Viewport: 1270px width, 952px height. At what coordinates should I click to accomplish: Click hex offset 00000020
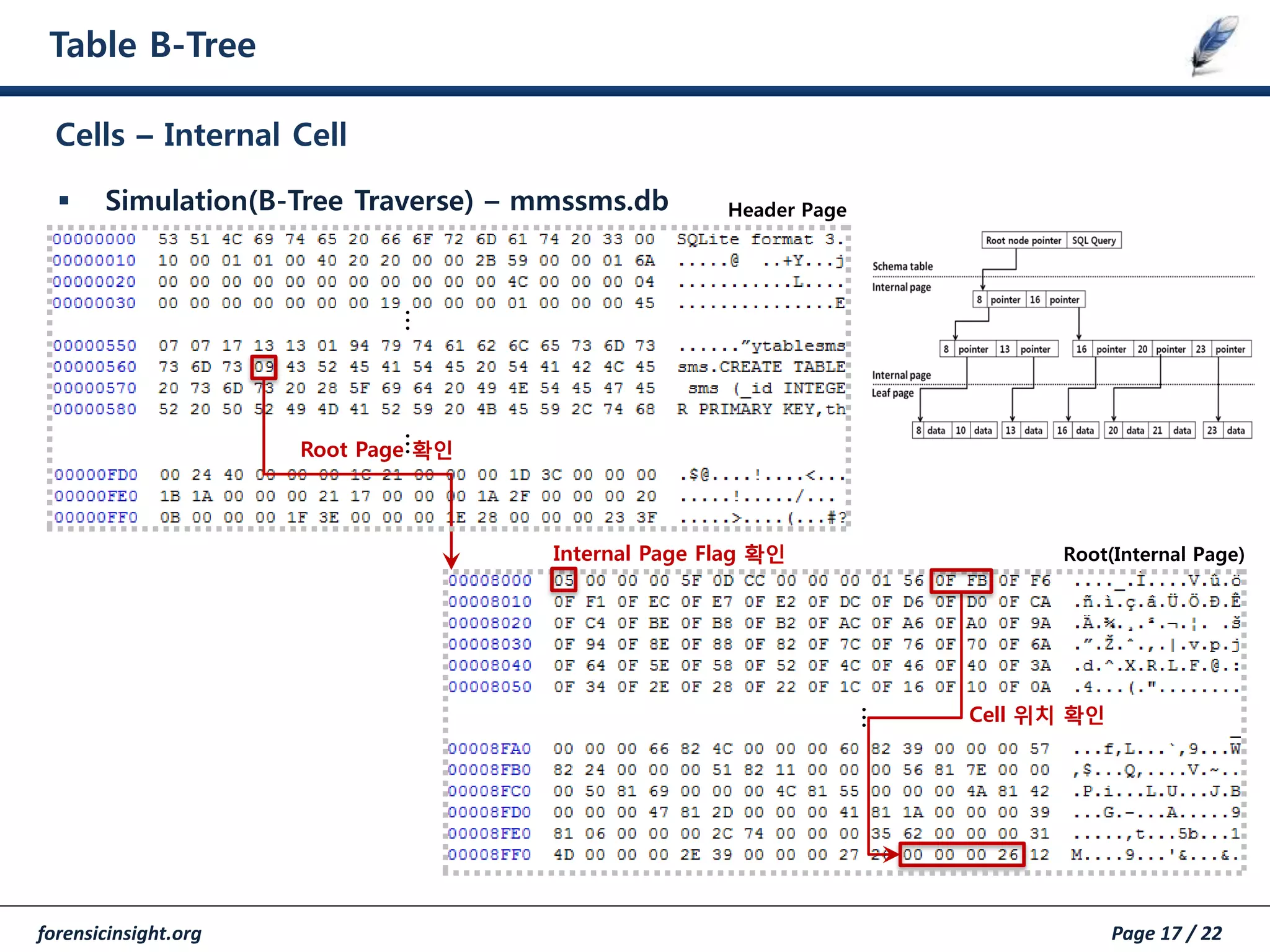coord(94,282)
